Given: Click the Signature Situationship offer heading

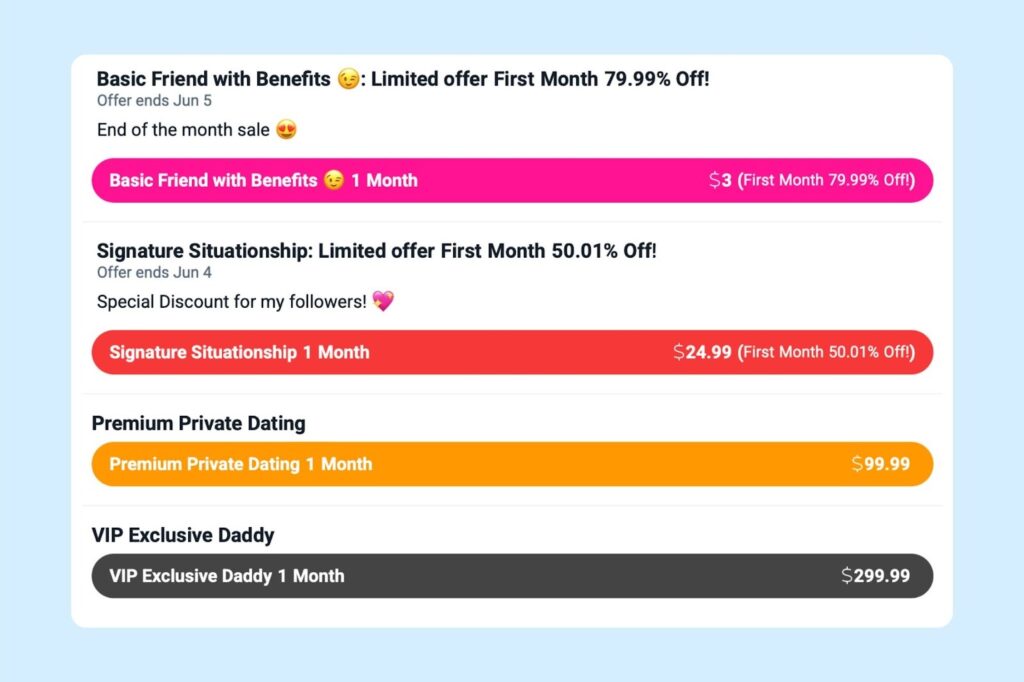Looking at the screenshot, I should [376, 251].
